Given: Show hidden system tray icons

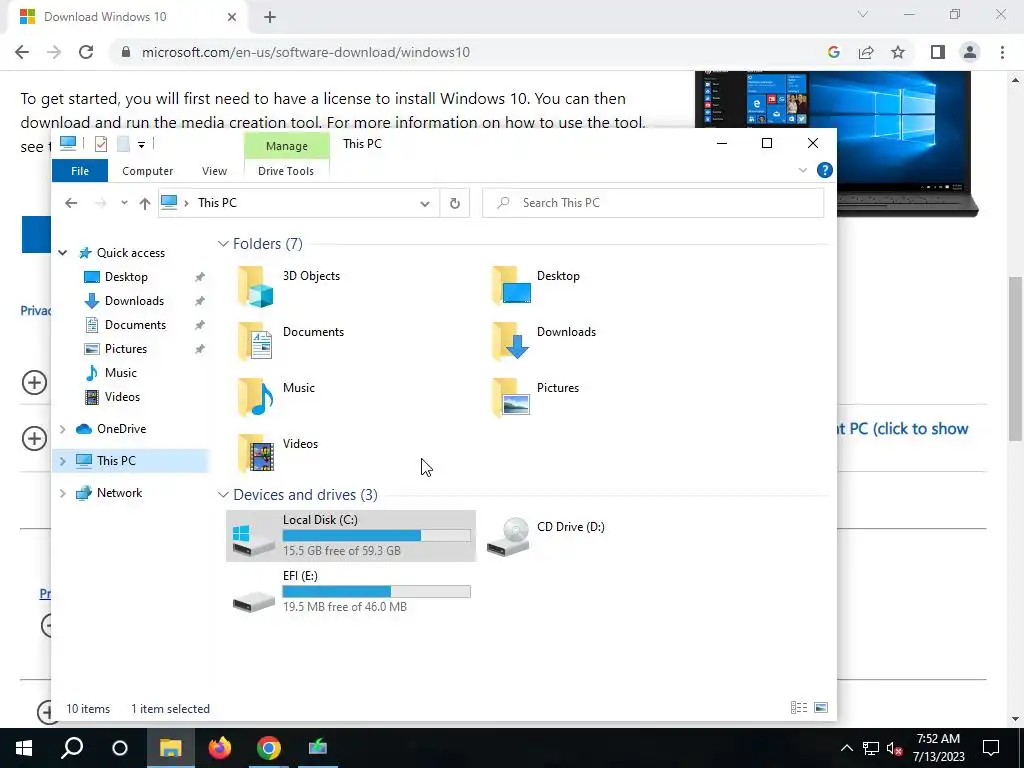Looking at the screenshot, I should [x=846, y=748].
